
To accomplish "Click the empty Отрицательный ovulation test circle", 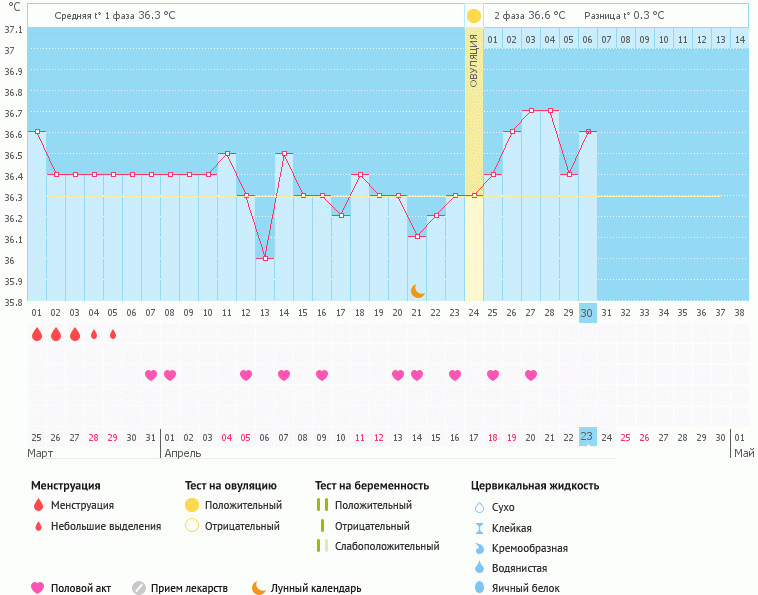I will click(x=192, y=526).
